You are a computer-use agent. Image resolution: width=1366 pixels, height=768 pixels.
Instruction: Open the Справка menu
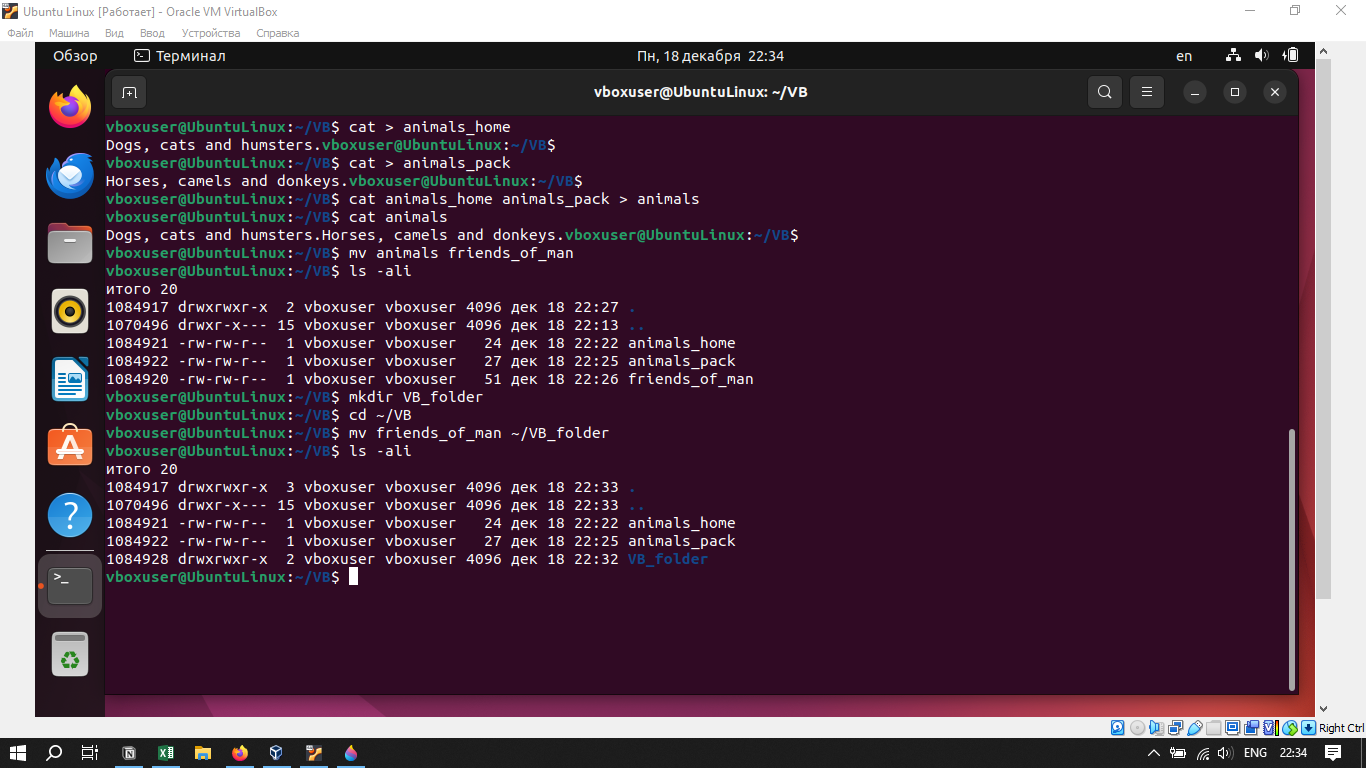coord(278,33)
